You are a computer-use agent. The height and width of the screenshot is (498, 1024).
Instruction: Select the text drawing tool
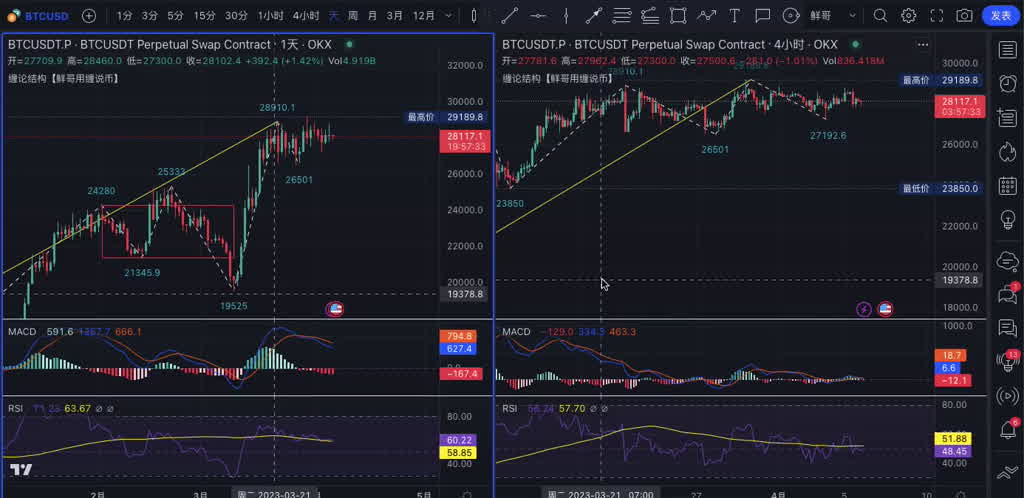click(735, 16)
